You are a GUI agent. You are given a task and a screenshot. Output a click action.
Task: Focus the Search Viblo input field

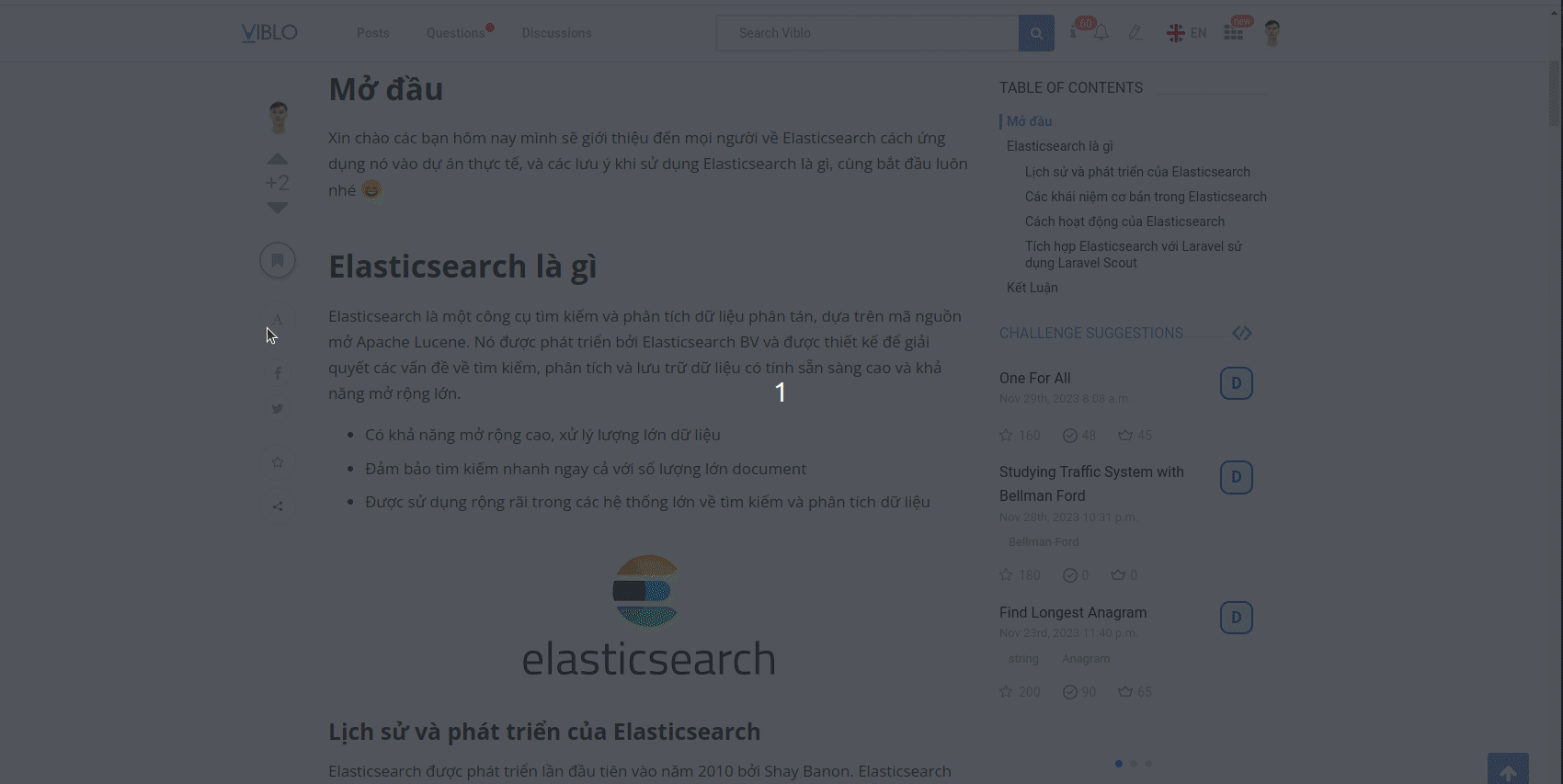867,33
